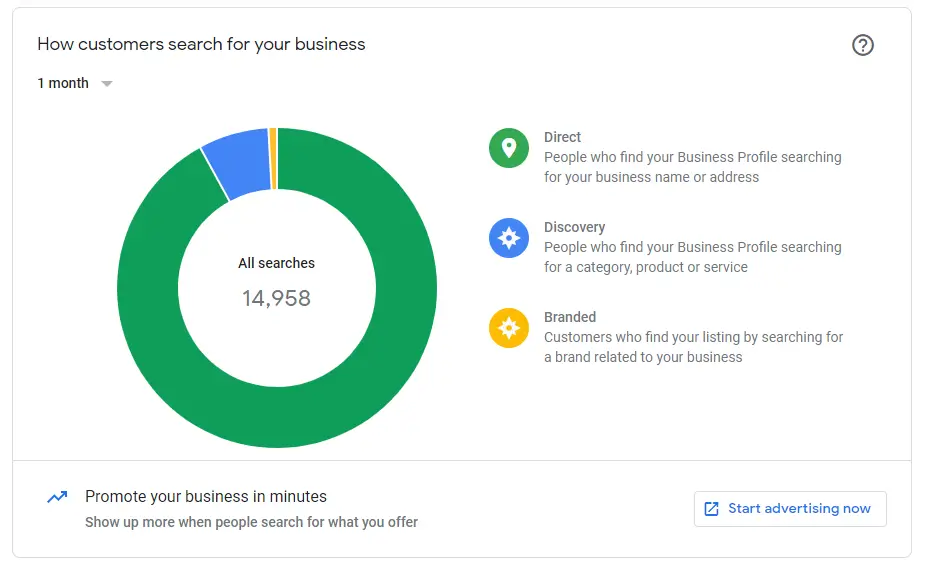Click the Direct search description text
The width and height of the screenshot is (926, 563).
[692, 167]
